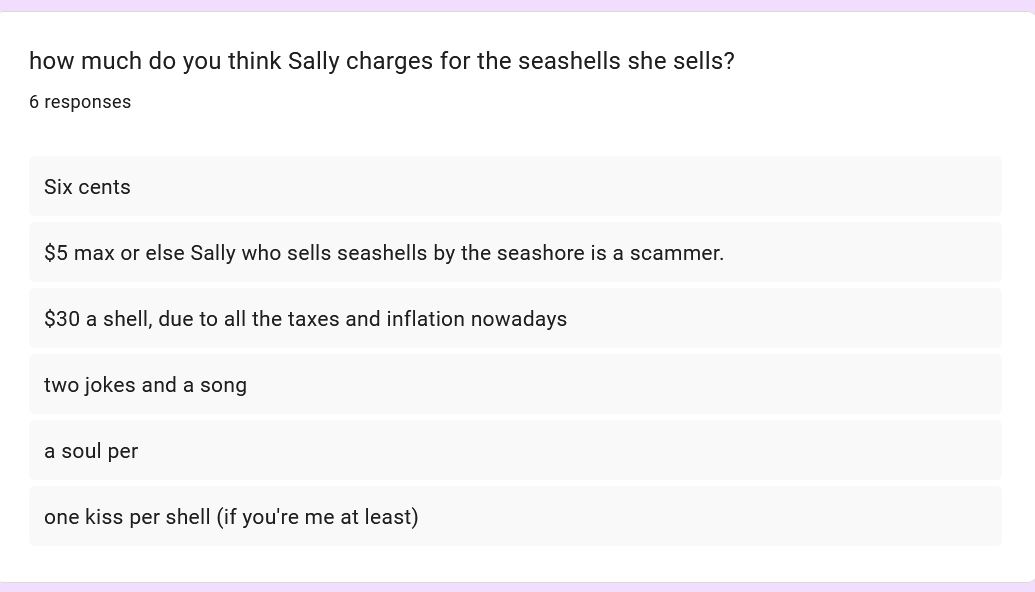Viewport: 1035px width, 592px height.
Task: Click the "(if you're me at least)" parenthetical
Action: 317,517
